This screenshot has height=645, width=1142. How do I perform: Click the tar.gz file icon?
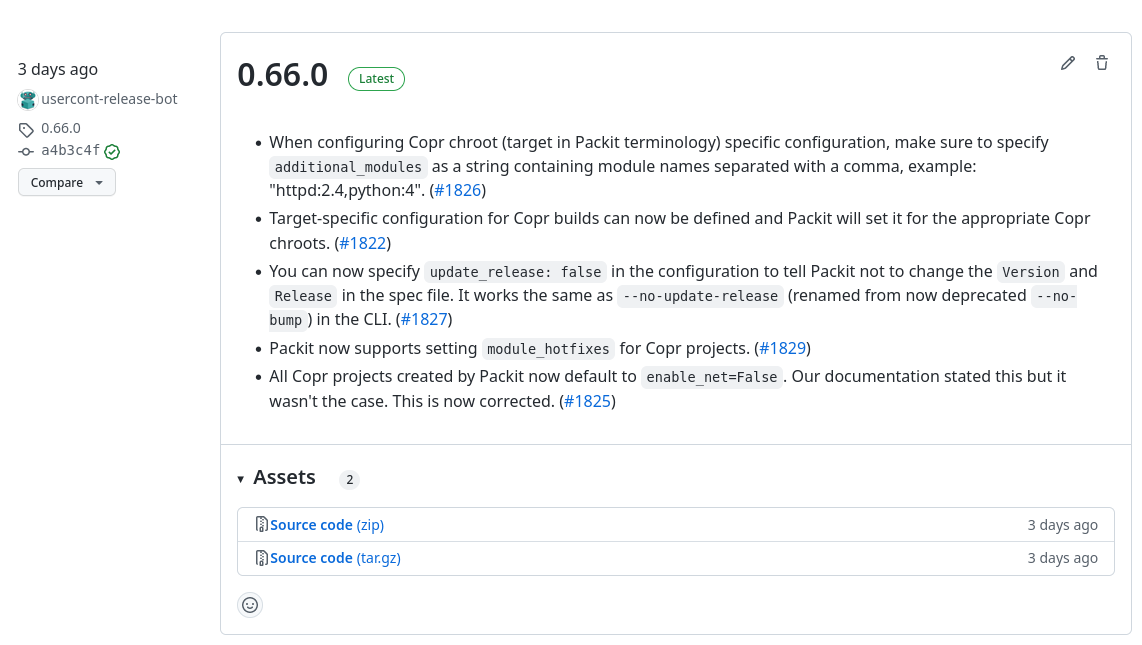click(x=261, y=558)
